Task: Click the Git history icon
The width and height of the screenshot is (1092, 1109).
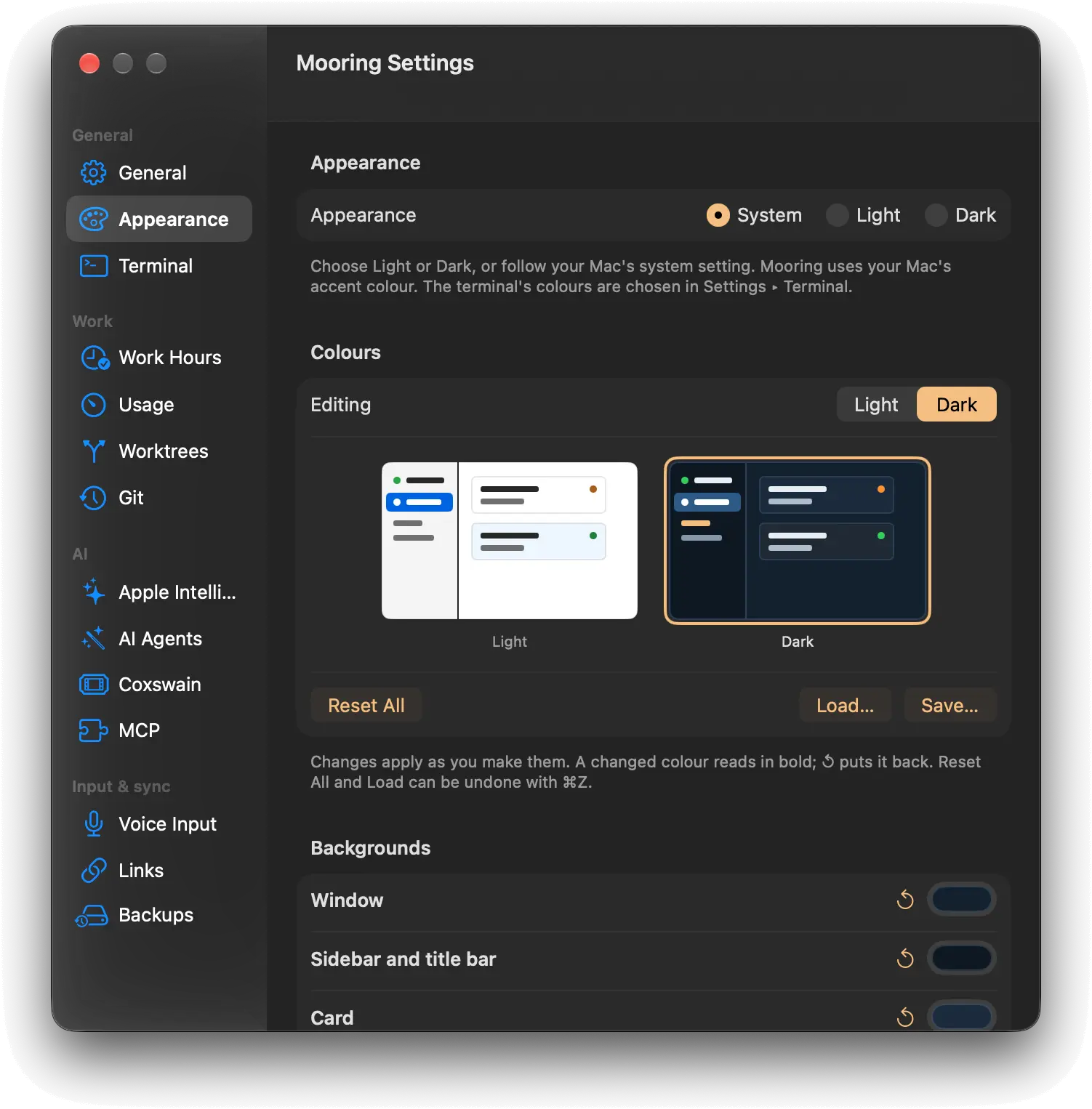Action: pyautogui.click(x=93, y=498)
